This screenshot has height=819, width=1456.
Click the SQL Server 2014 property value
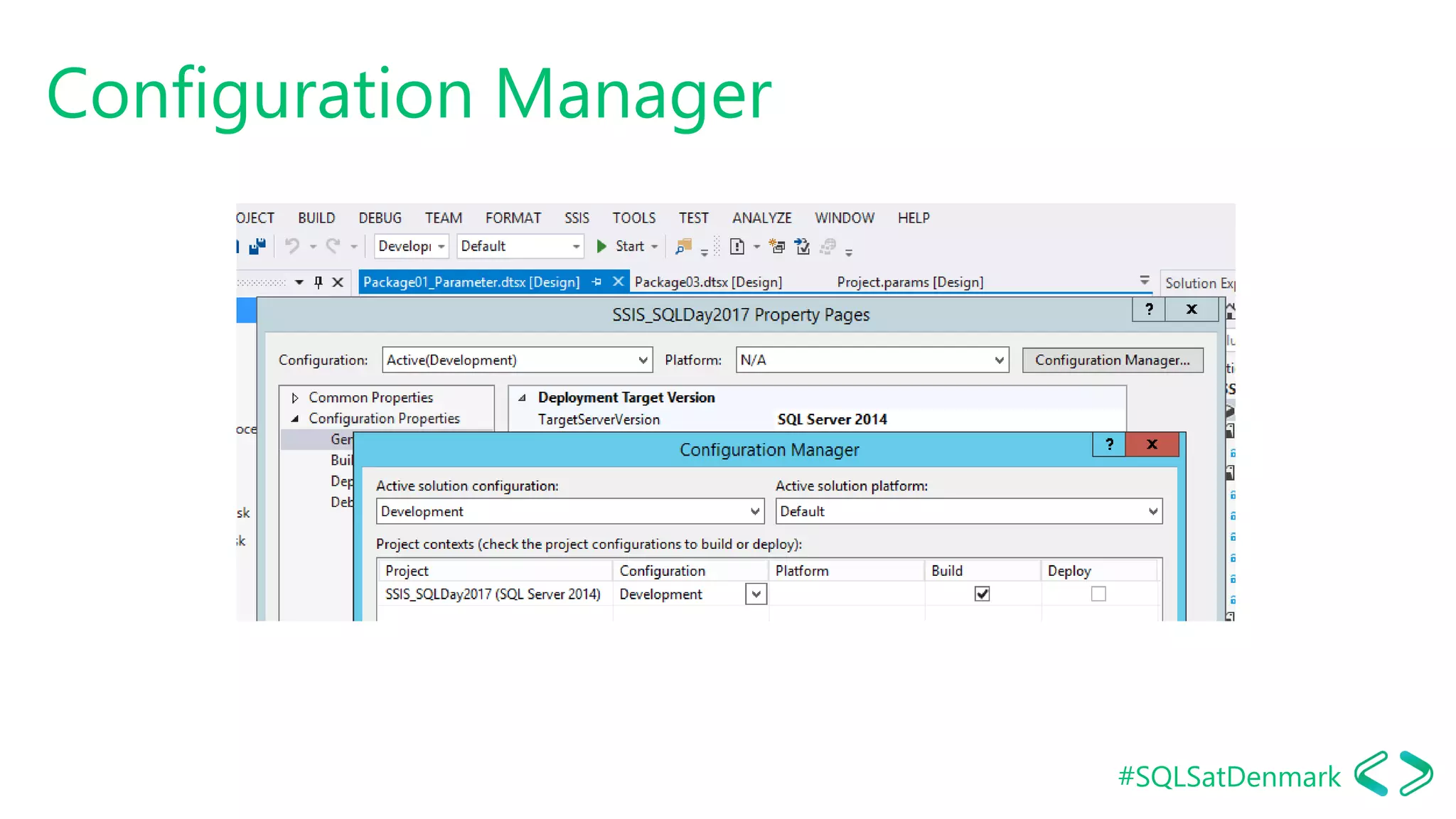832,419
